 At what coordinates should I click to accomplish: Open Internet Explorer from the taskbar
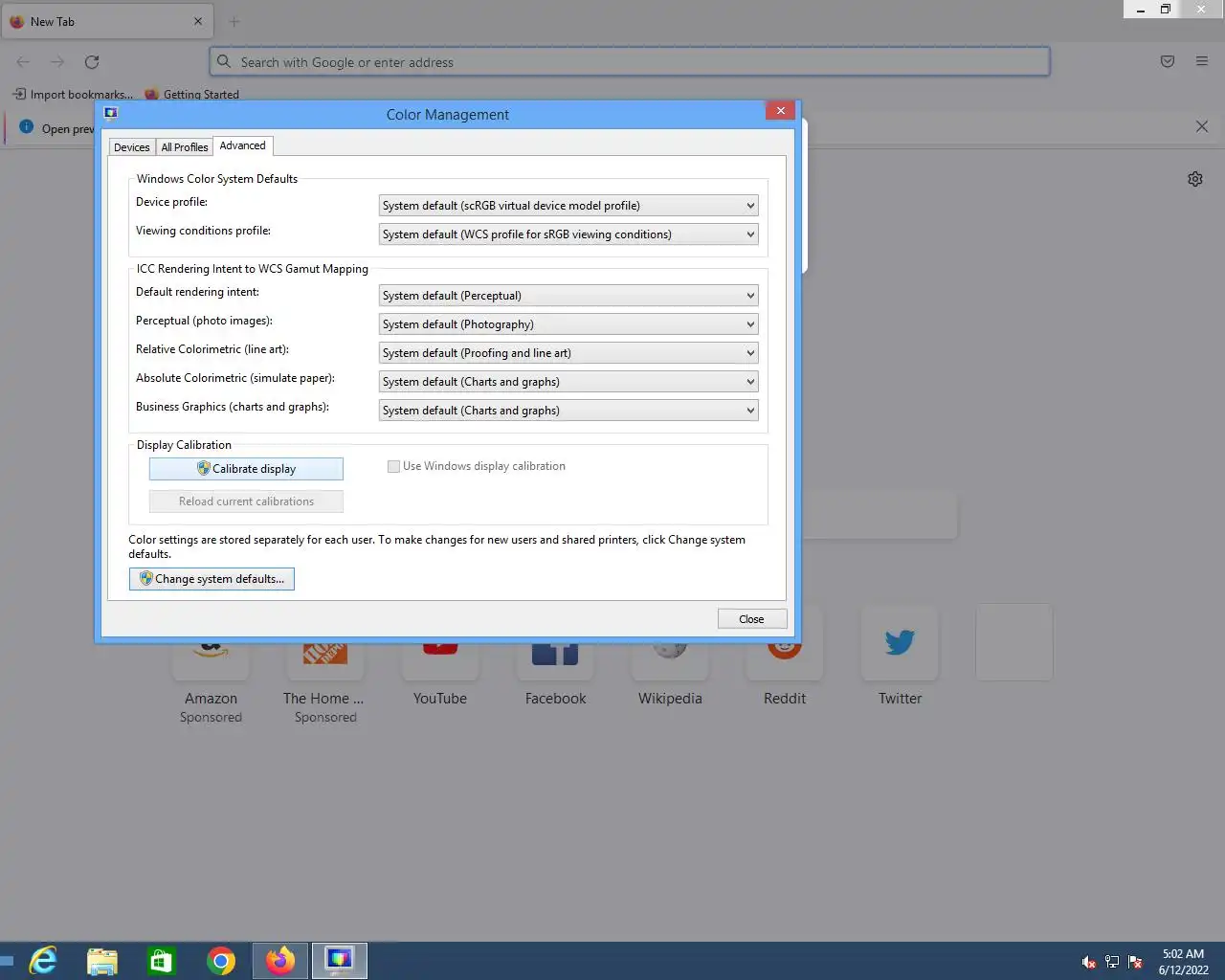(x=43, y=960)
